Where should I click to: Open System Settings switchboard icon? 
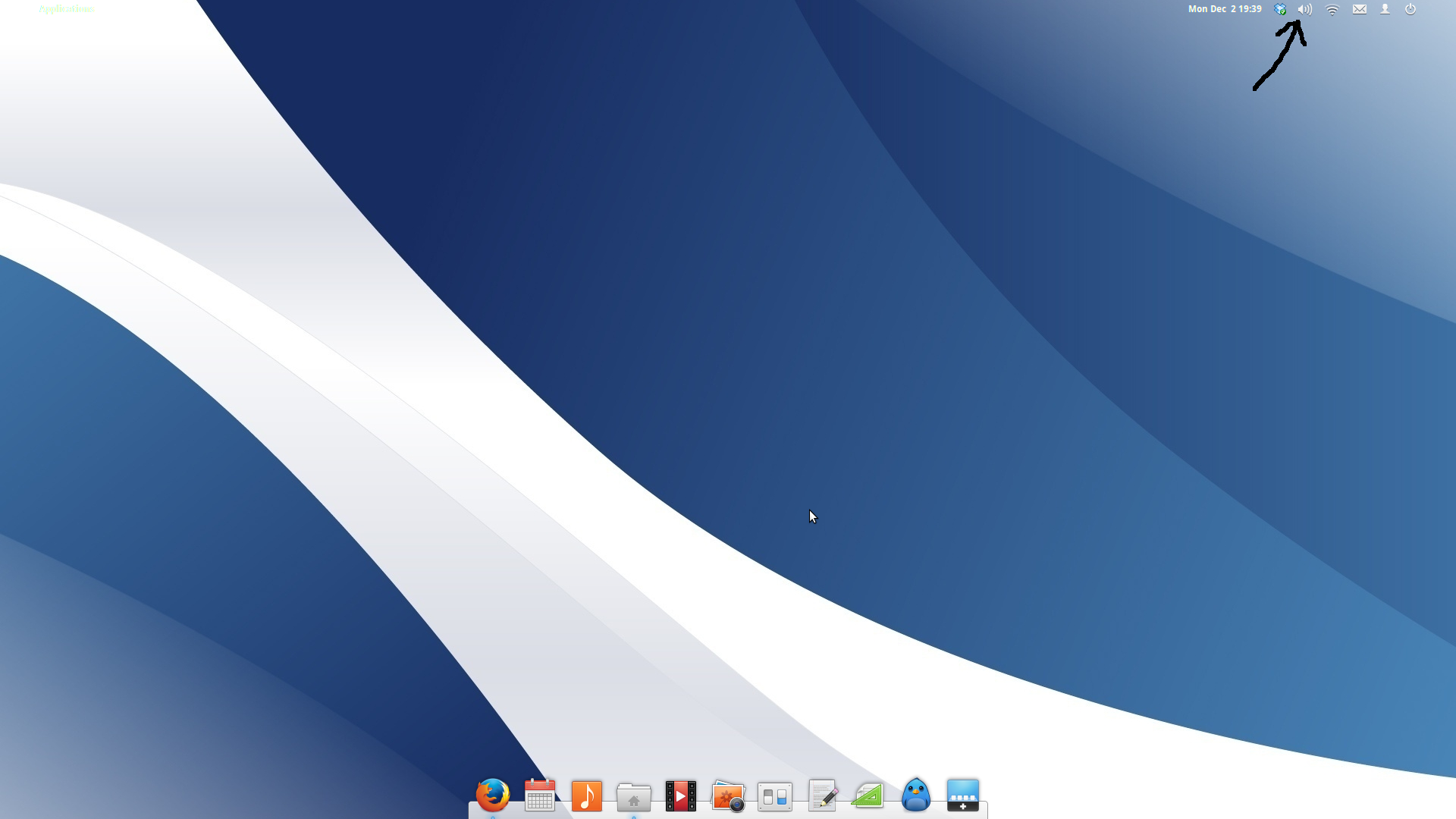(775, 797)
